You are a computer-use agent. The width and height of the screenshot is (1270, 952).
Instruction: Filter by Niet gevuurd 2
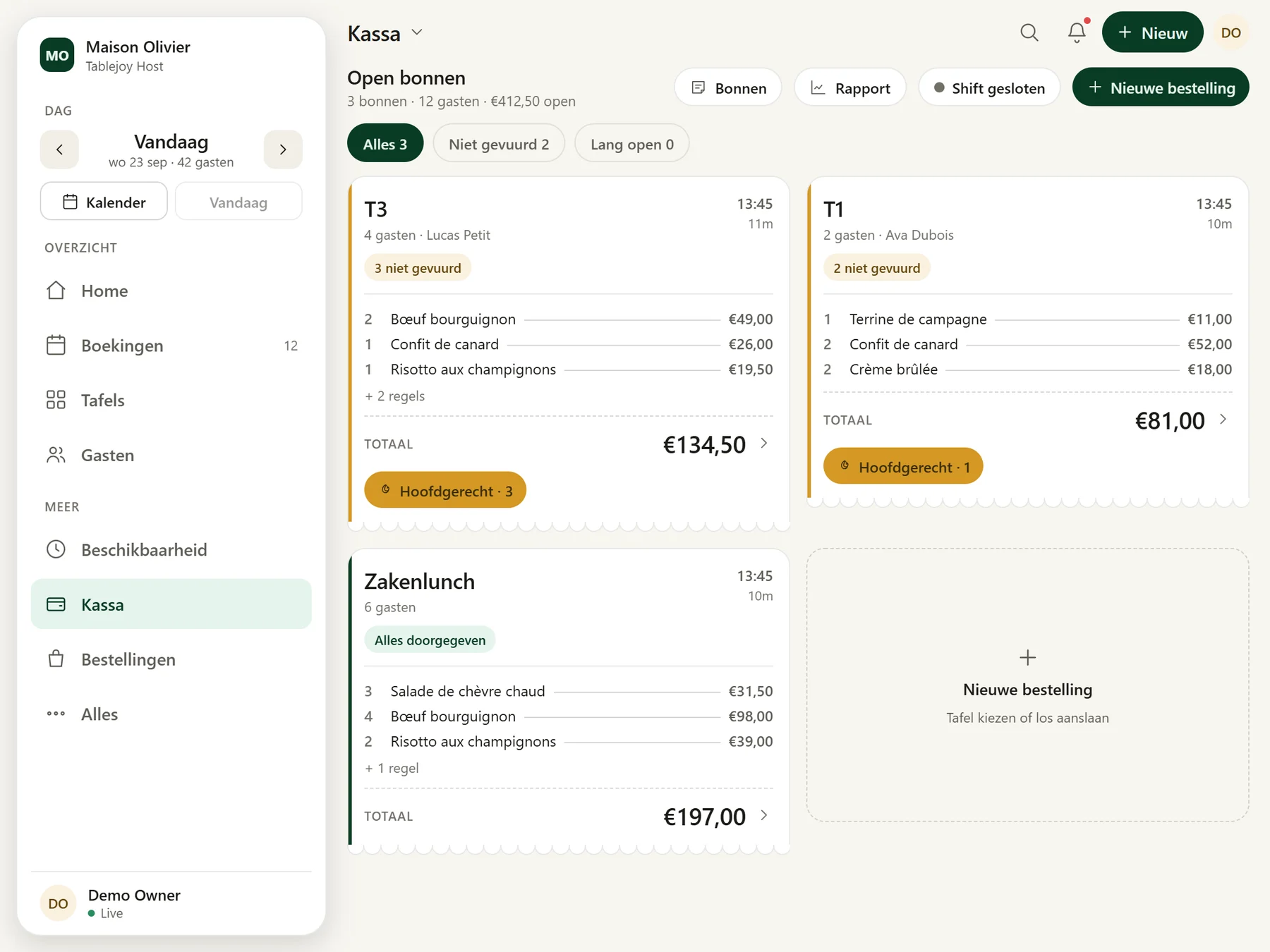(499, 144)
